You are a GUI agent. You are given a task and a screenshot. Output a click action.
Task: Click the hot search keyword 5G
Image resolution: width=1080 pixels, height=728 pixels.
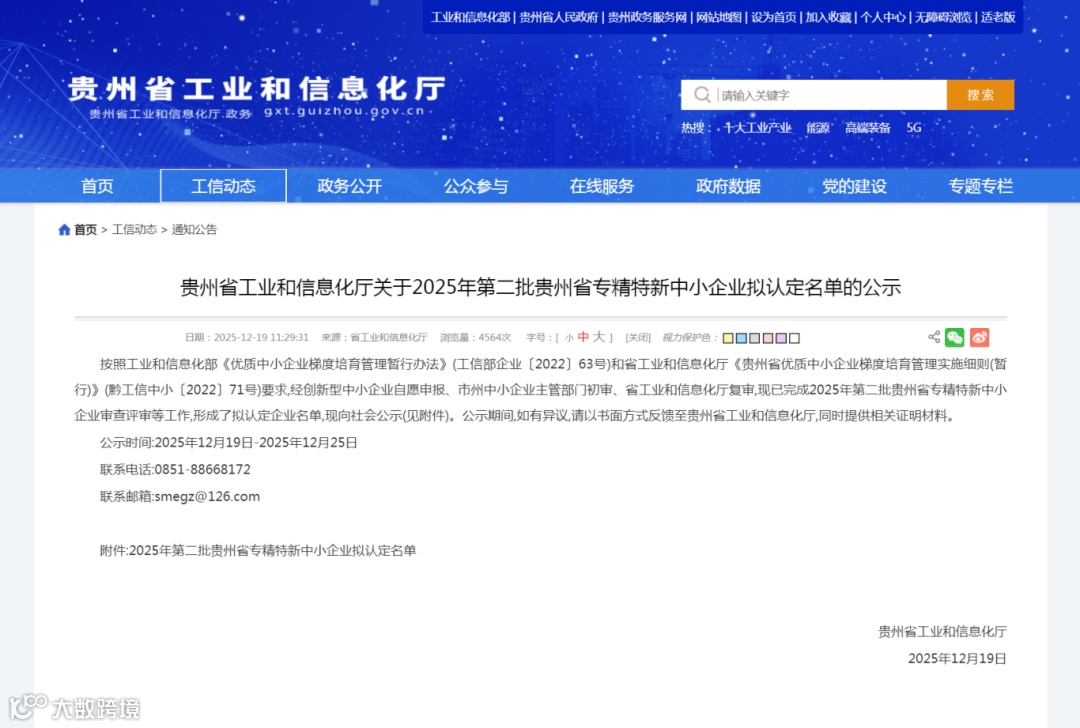912,128
